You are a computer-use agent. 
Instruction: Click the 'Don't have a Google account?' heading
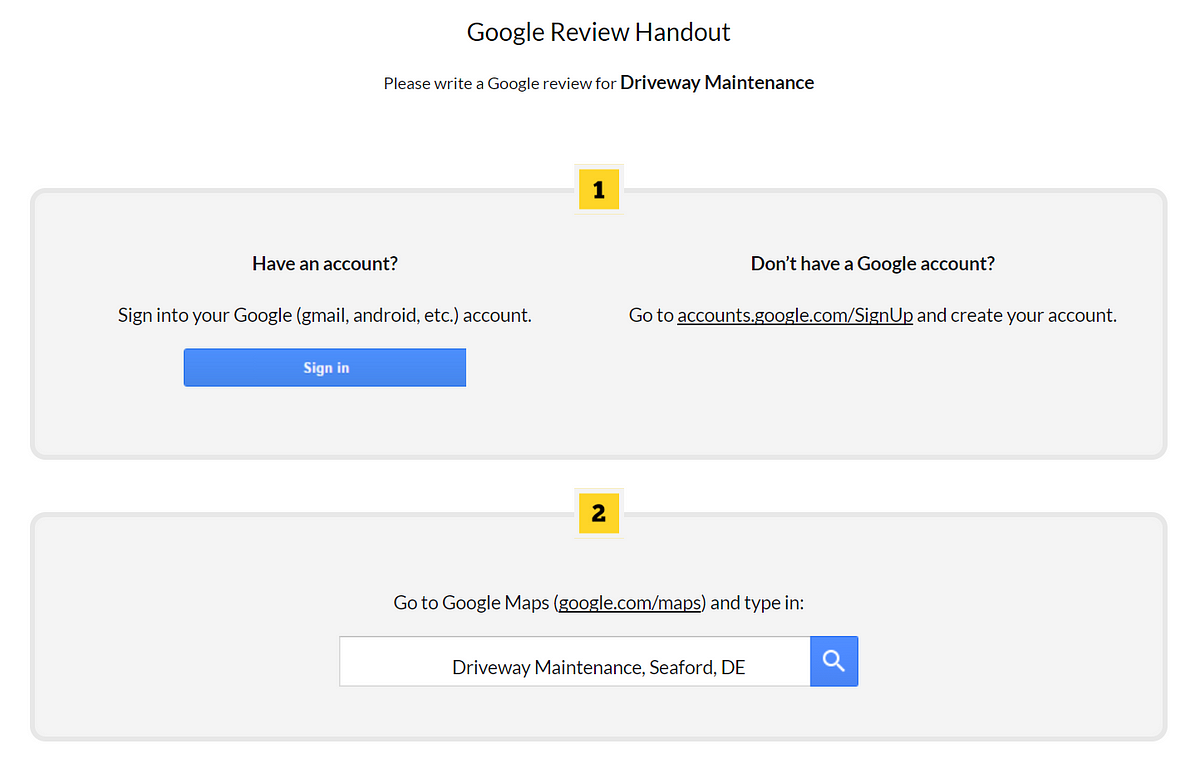click(873, 264)
